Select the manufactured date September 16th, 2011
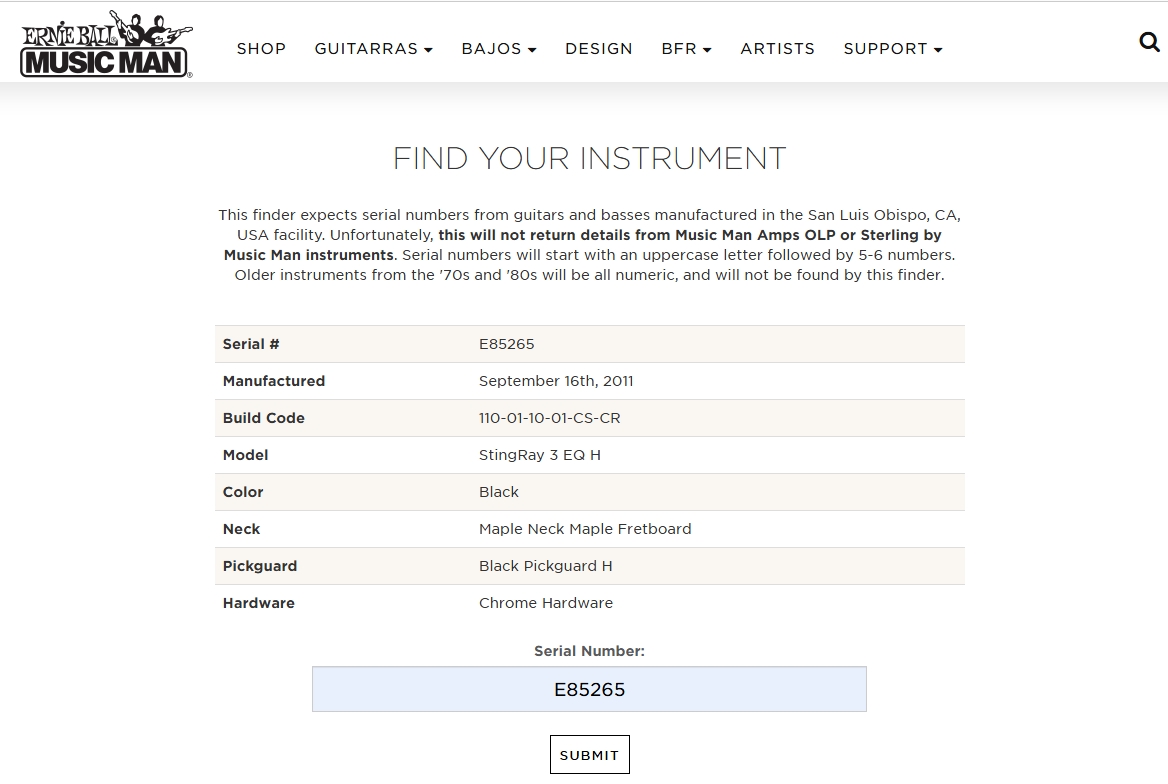The width and height of the screenshot is (1168, 784). 556,381
